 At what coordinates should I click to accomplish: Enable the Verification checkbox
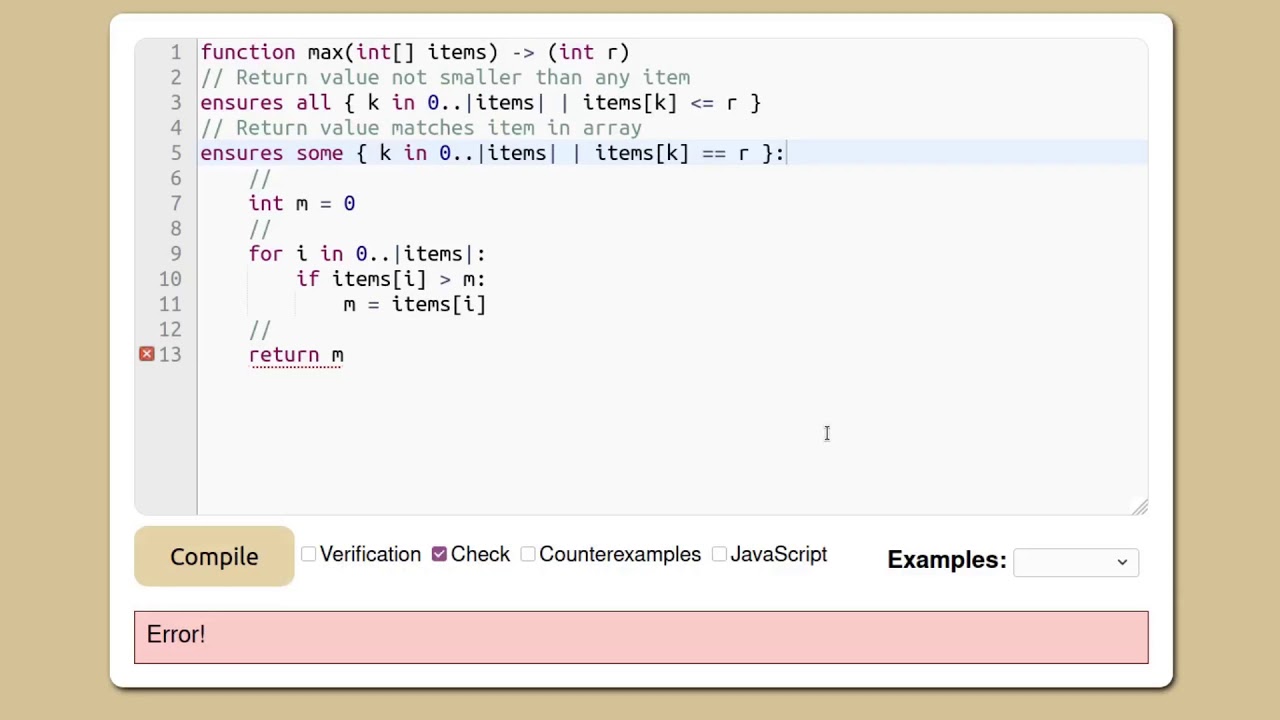(x=309, y=554)
